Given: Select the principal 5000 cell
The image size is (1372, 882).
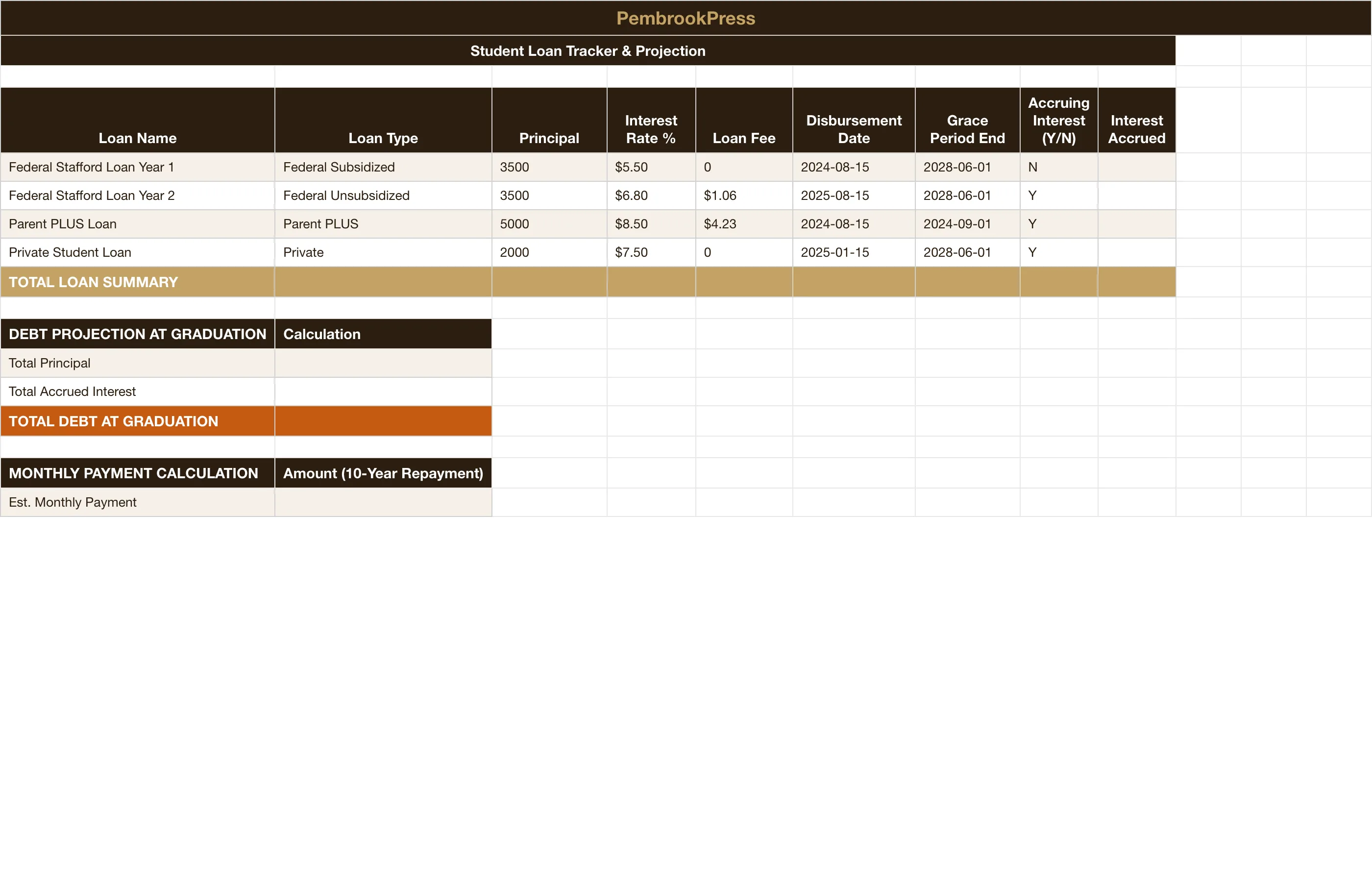Looking at the screenshot, I should 549,224.
